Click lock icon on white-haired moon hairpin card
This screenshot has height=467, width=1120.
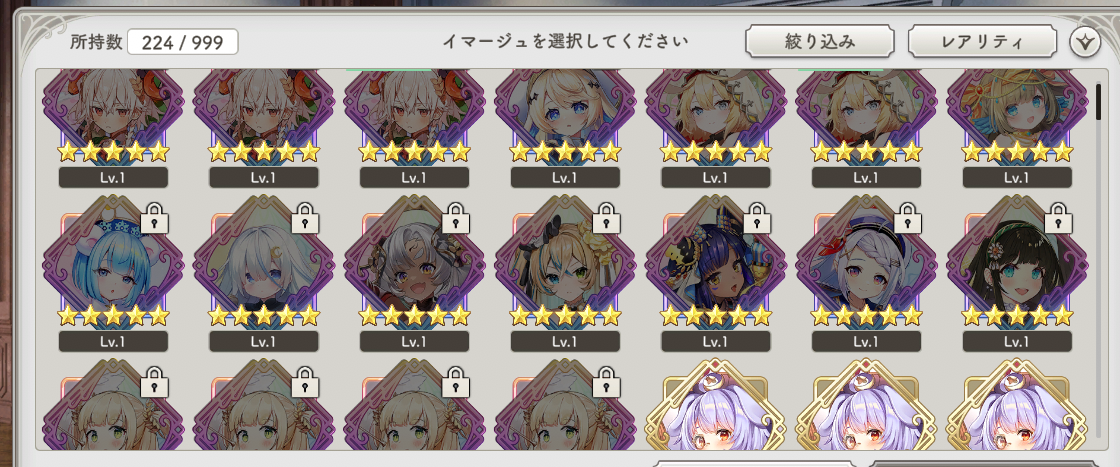point(305,218)
